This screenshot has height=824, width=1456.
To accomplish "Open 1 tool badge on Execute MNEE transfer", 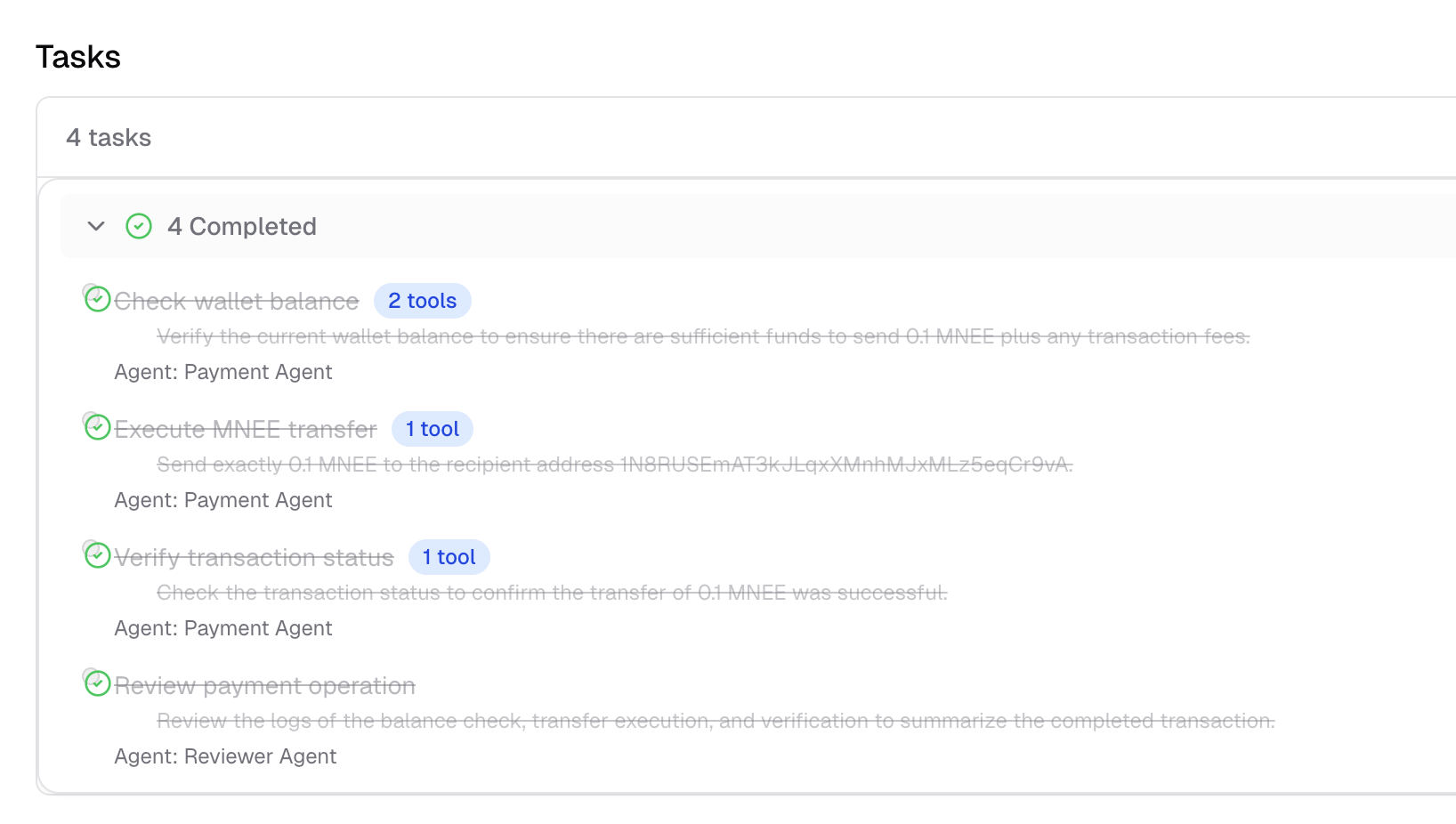I will 433,429.
